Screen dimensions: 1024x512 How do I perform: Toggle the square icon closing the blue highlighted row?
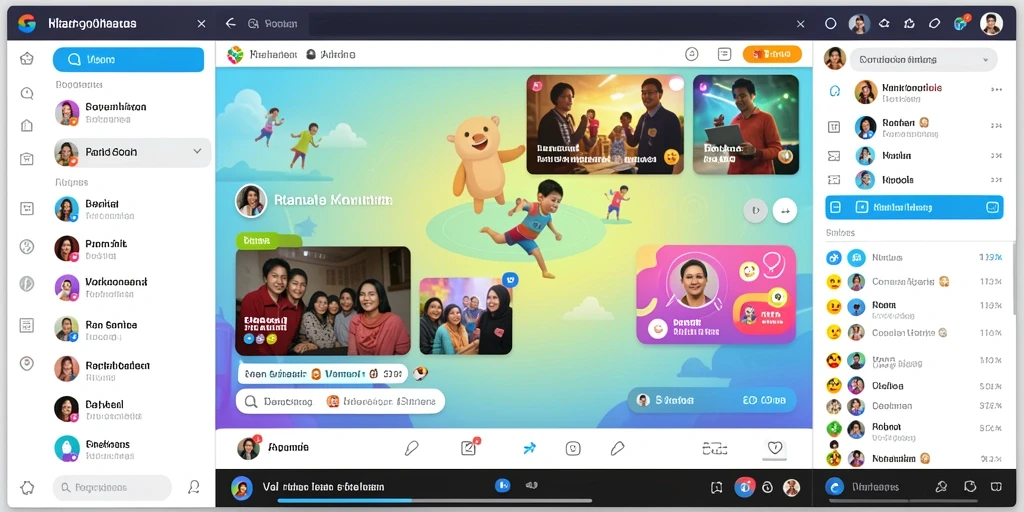(992, 207)
